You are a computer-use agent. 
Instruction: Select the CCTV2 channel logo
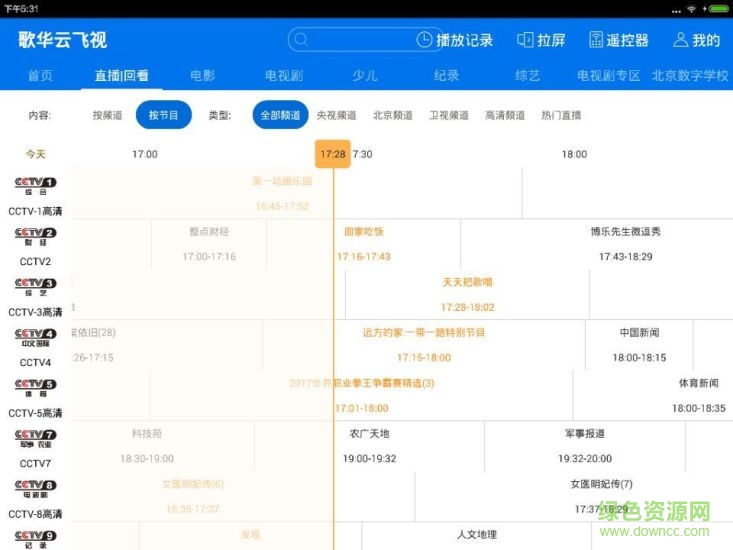click(36, 236)
